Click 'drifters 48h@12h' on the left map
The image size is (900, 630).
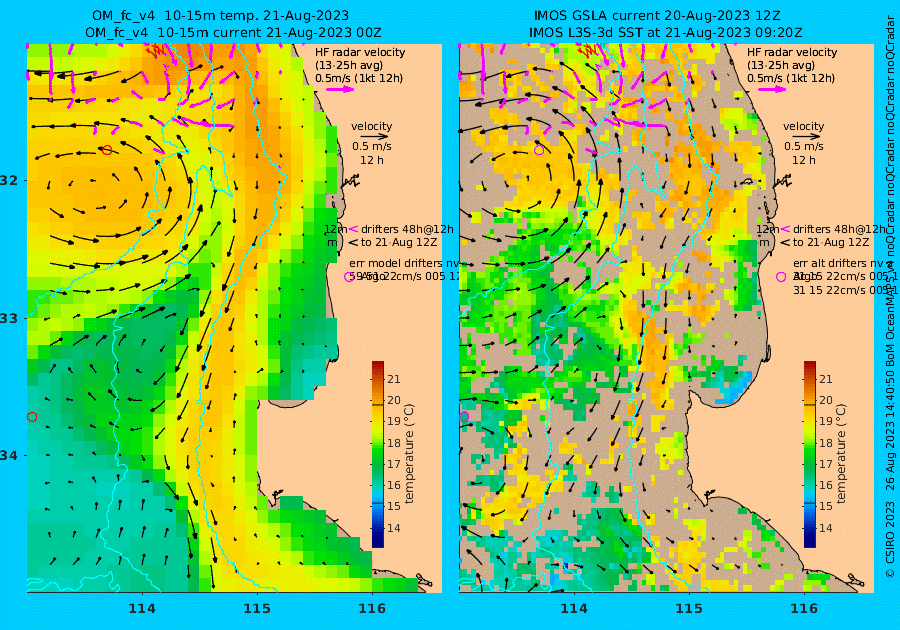tap(407, 229)
